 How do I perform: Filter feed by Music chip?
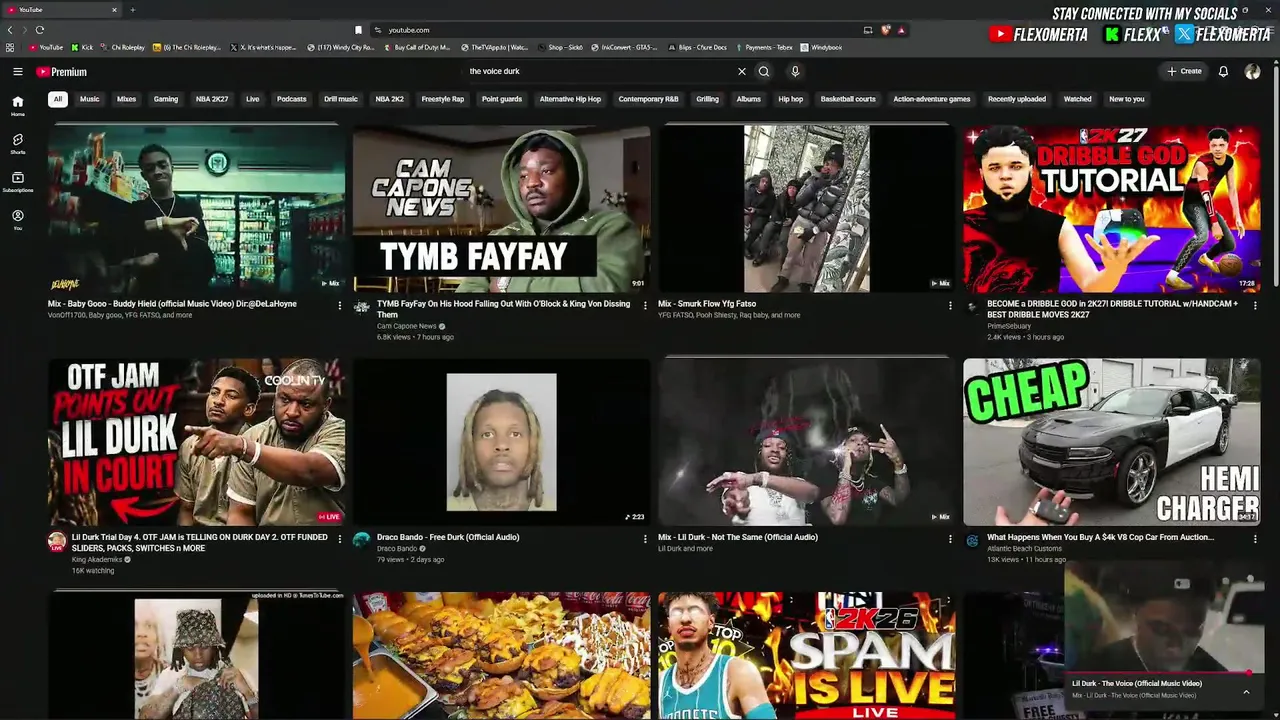pyautogui.click(x=90, y=99)
